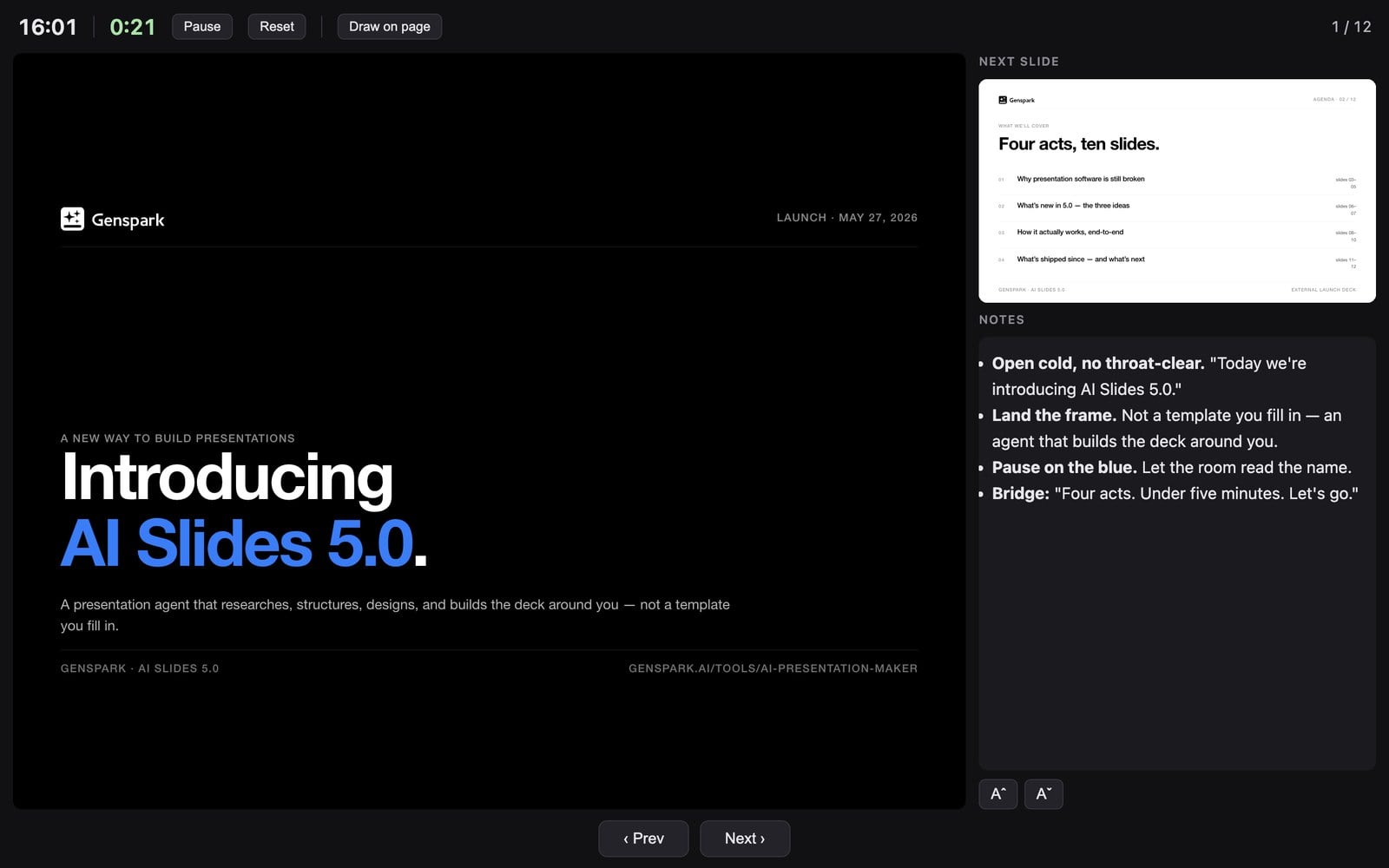Click the Genspark wordmark on the slide
Image resolution: width=1389 pixels, height=868 pixels.
[128, 220]
